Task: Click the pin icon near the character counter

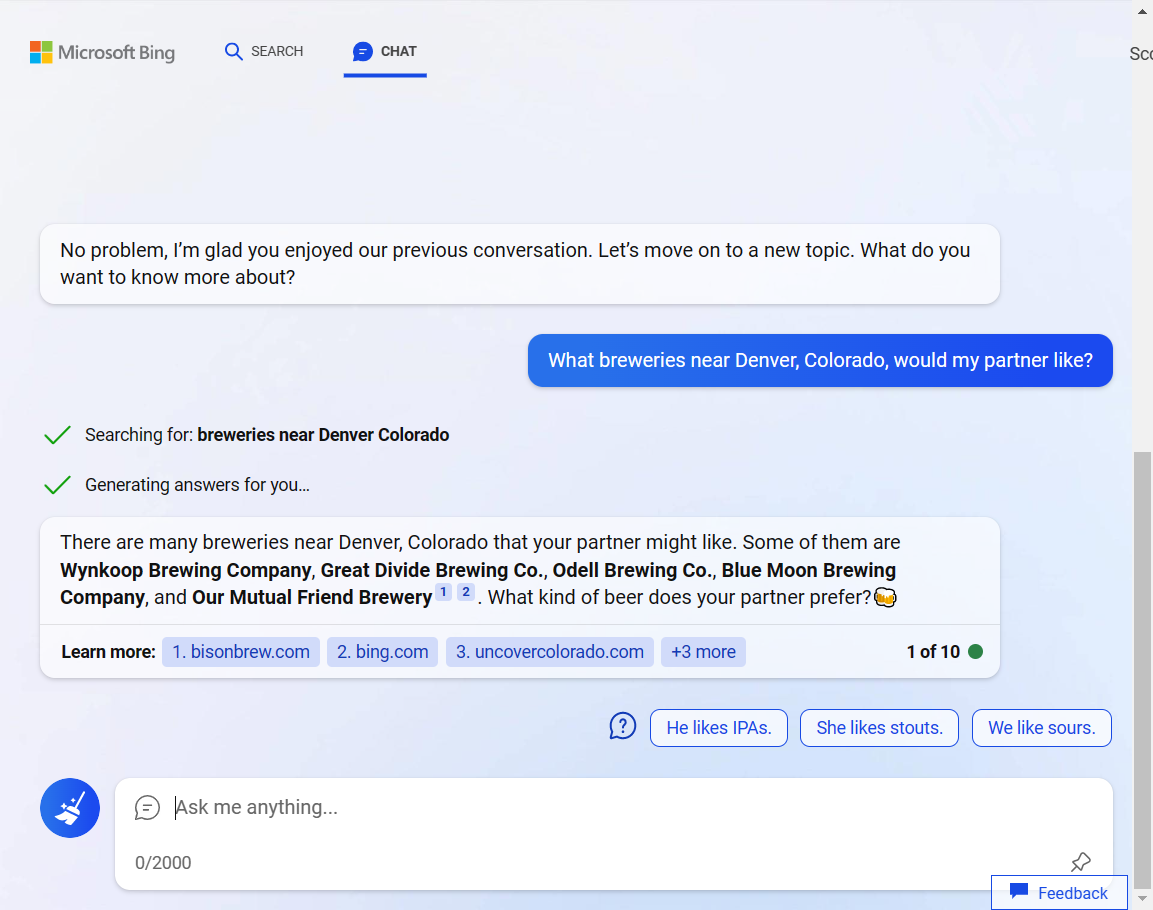Action: (1080, 861)
